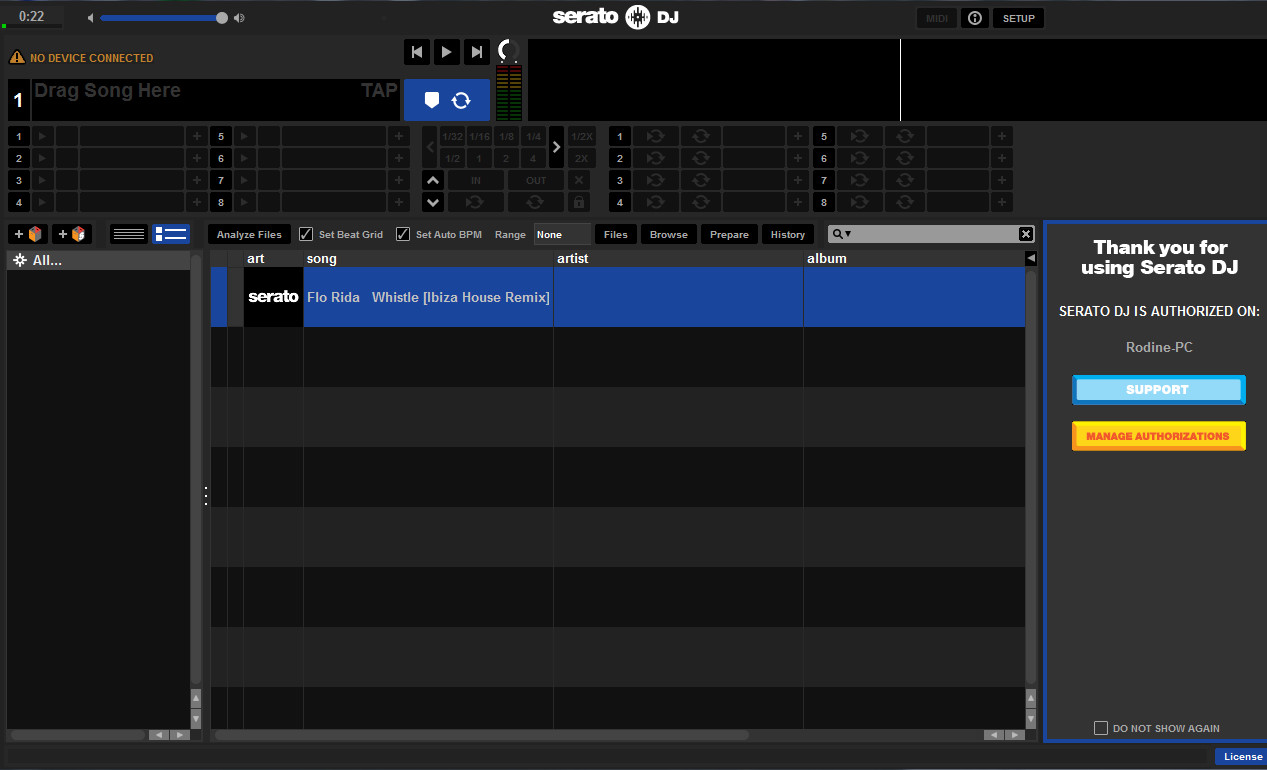Click the plus button beside cue 3
Image resolution: width=1267 pixels, height=770 pixels.
pos(197,180)
